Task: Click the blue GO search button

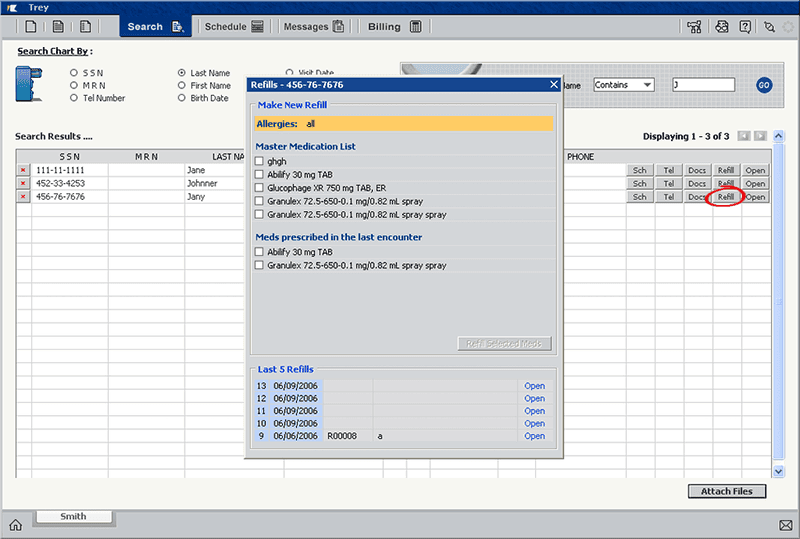Action: pos(764,85)
